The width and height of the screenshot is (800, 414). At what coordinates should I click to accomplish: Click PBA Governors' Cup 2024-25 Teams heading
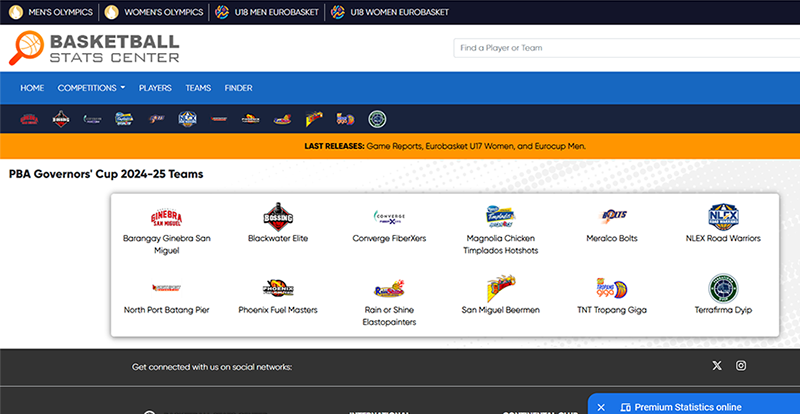coord(106,174)
